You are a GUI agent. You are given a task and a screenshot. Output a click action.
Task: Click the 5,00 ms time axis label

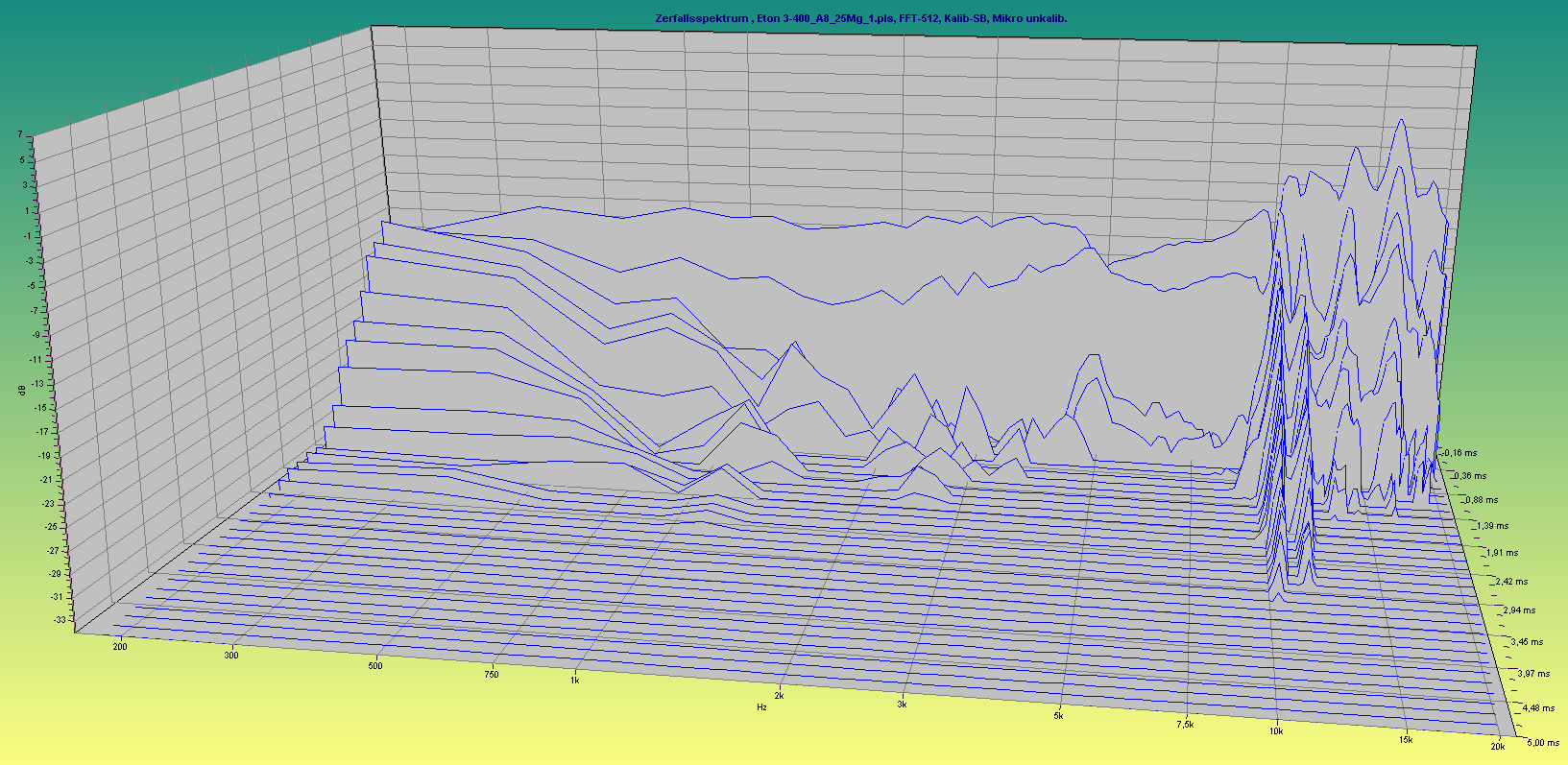point(1543,743)
